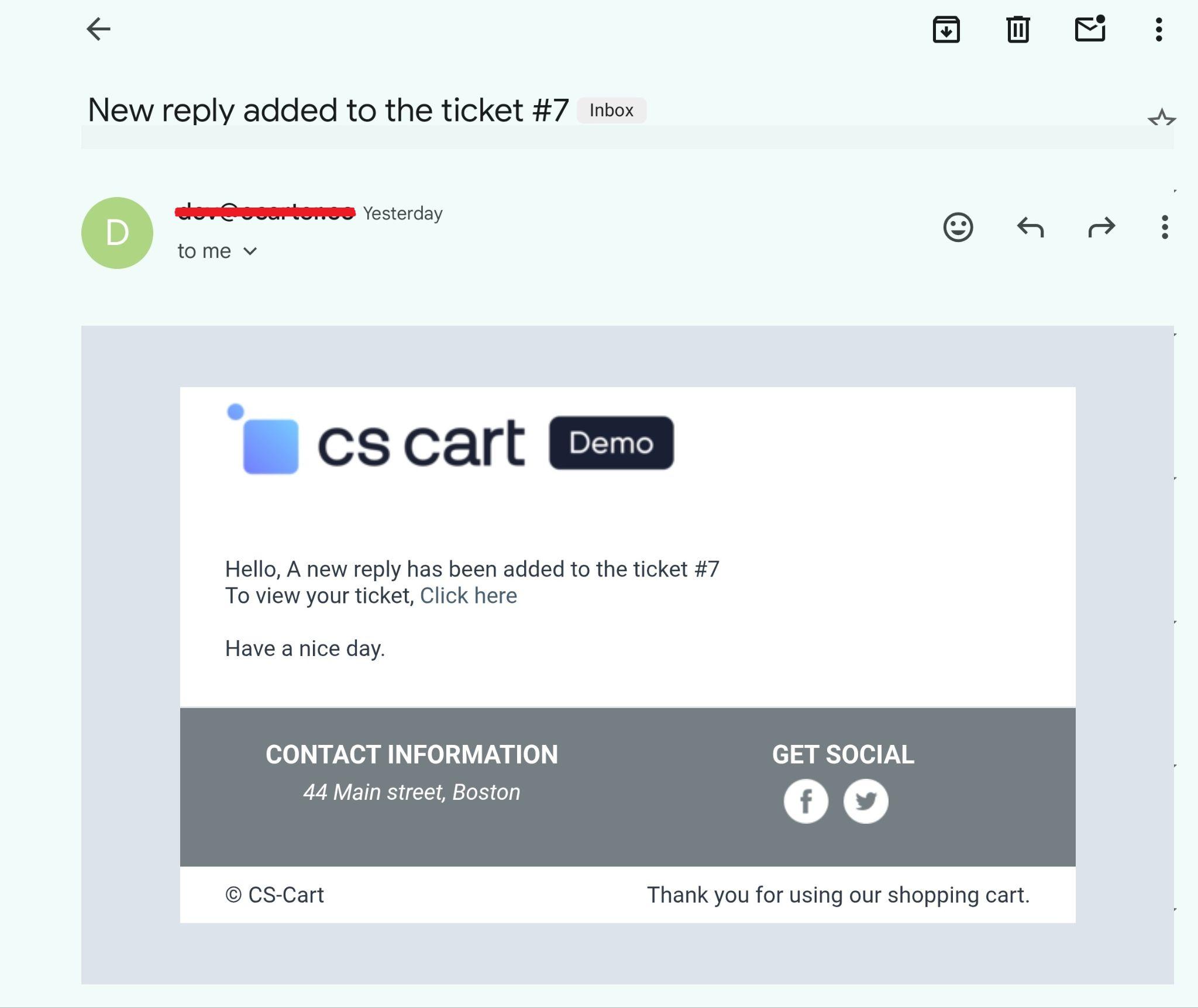The image size is (1198, 1008).
Task: Open the Facebook social icon
Action: click(x=805, y=801)
